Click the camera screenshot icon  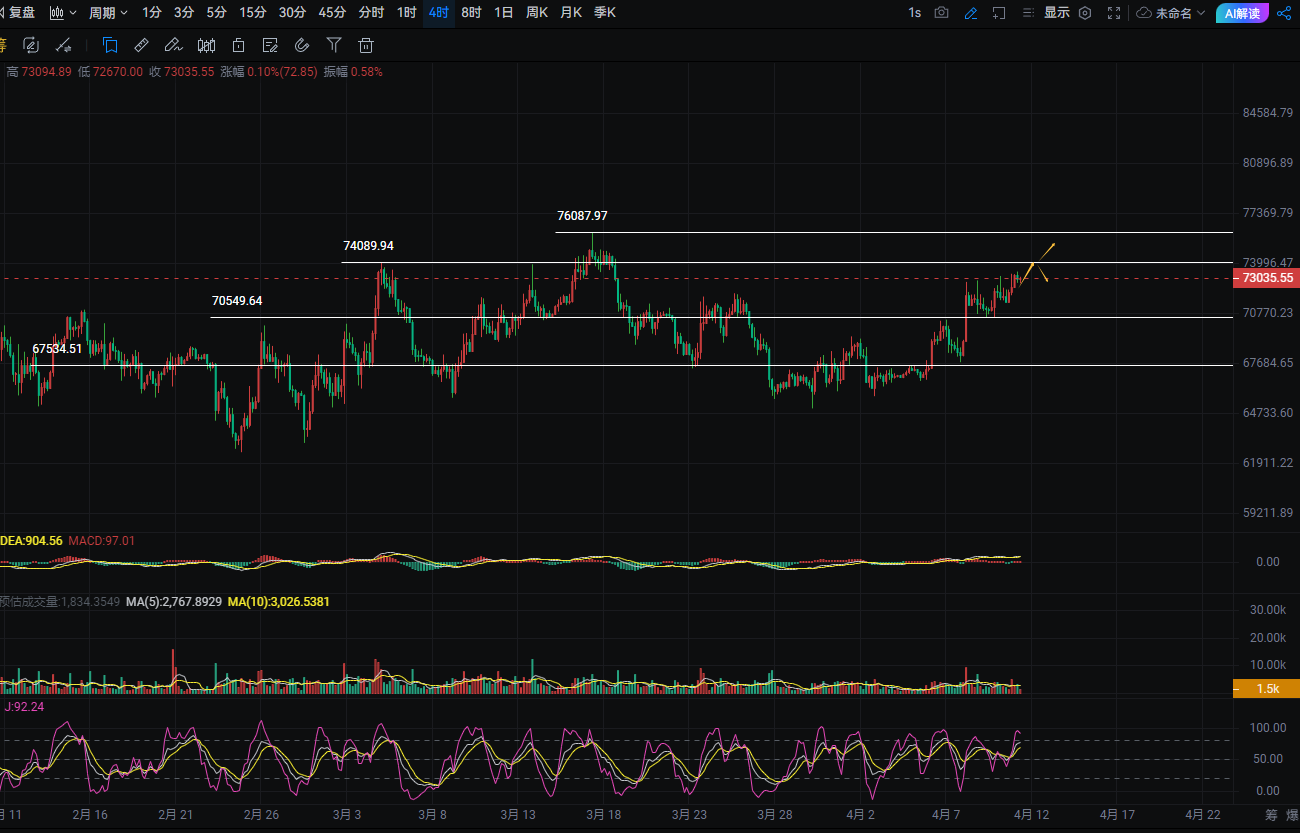(941, 13)
